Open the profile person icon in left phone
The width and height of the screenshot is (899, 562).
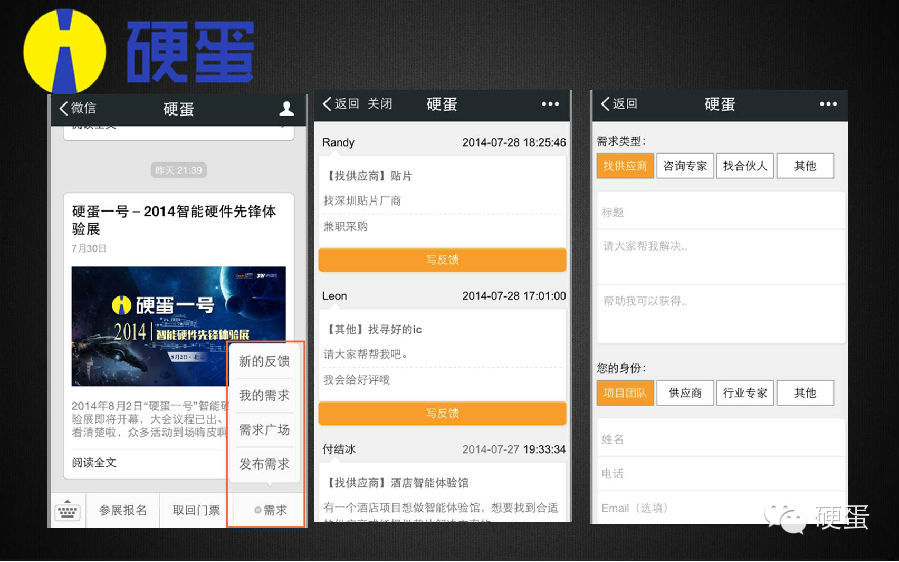[x=286, y=108]
